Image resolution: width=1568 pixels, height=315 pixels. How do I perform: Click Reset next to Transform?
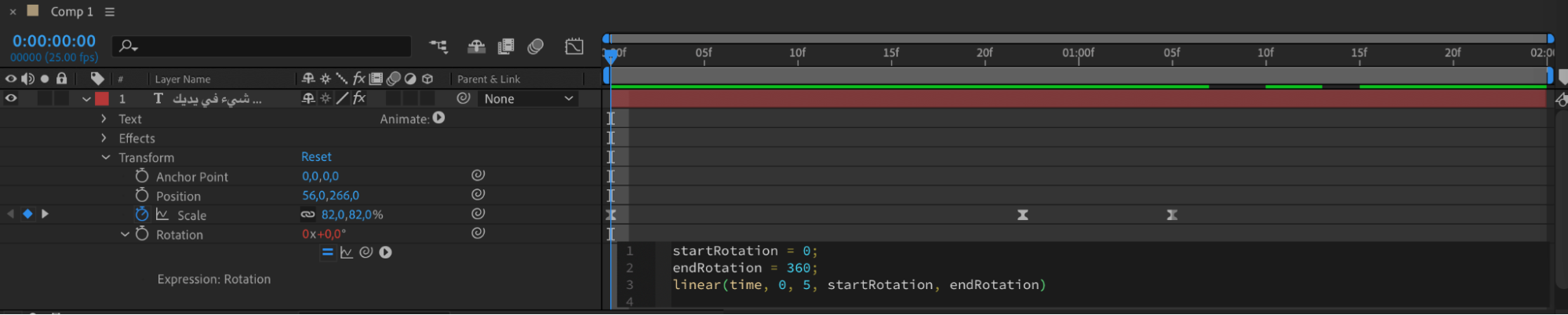(x=316, y=157)
